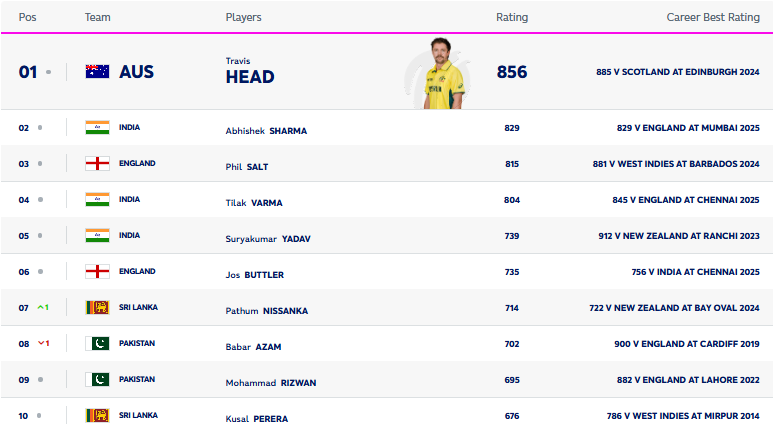Select the Career Best Rating column header
Screen dimensions: 773x431
[713, 17]
